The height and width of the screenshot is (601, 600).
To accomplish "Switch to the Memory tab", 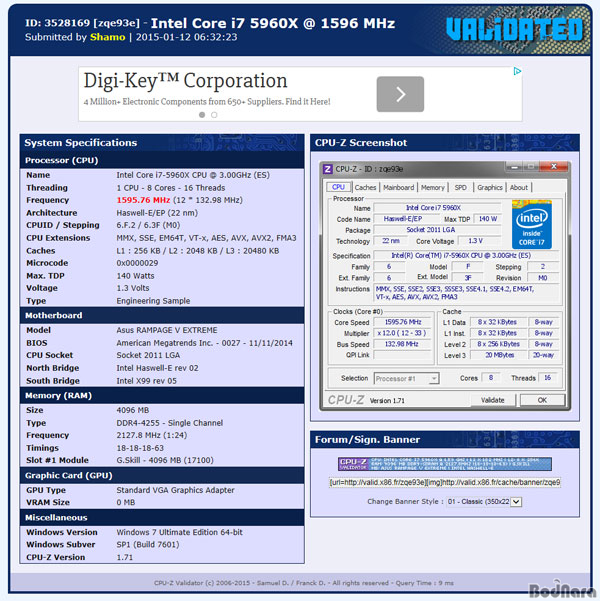I will (432, 187).
